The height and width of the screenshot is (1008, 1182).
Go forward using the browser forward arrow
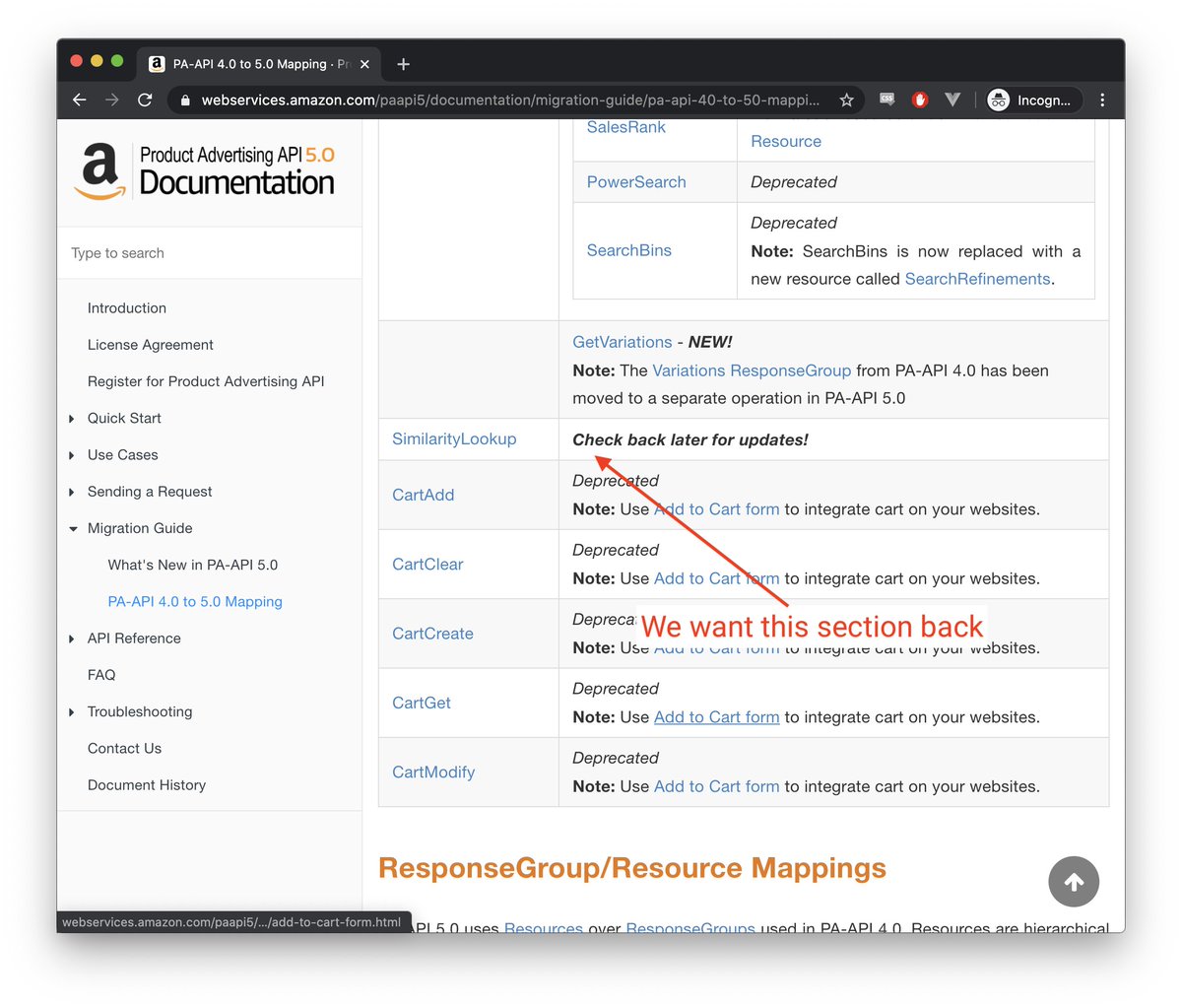point(112,100)
